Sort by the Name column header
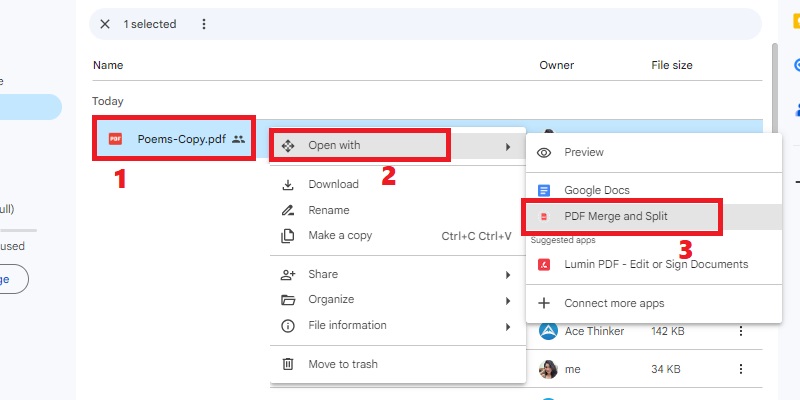The height and width of the screenshot is (400, 800). click(108, 65)
